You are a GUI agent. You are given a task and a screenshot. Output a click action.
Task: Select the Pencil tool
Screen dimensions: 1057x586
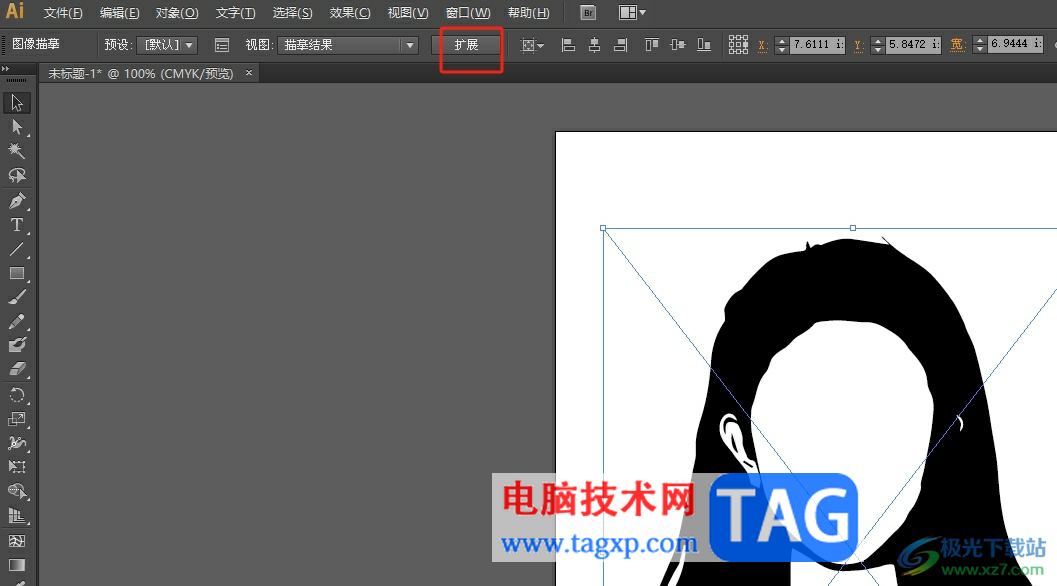point(17,322)
